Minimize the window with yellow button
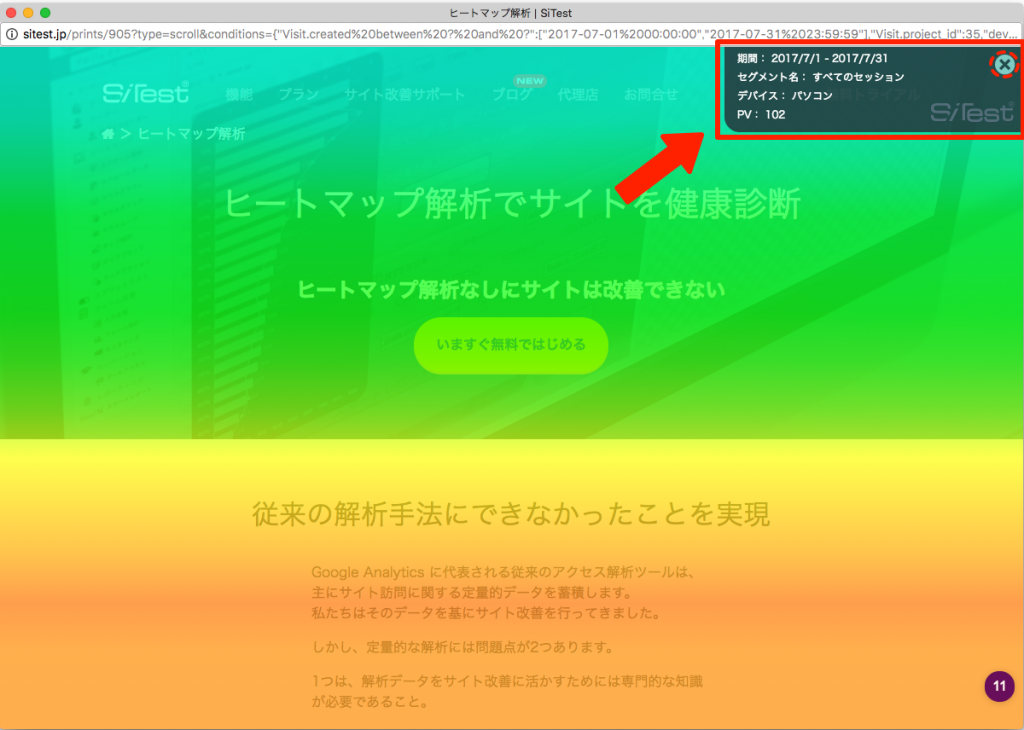1024x730 pixels. click(28, 12)
